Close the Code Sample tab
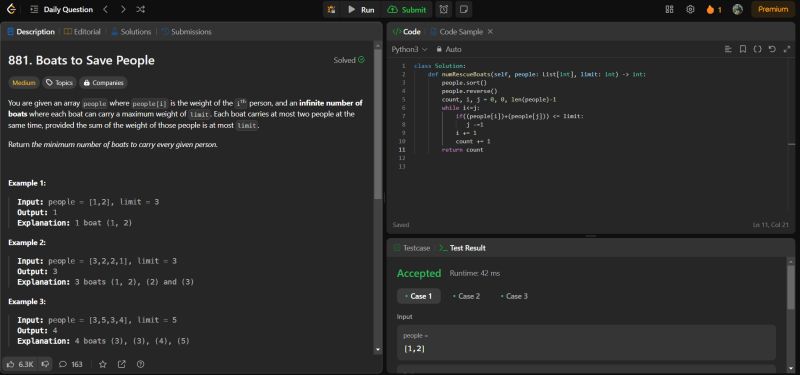 click(490, 32)
